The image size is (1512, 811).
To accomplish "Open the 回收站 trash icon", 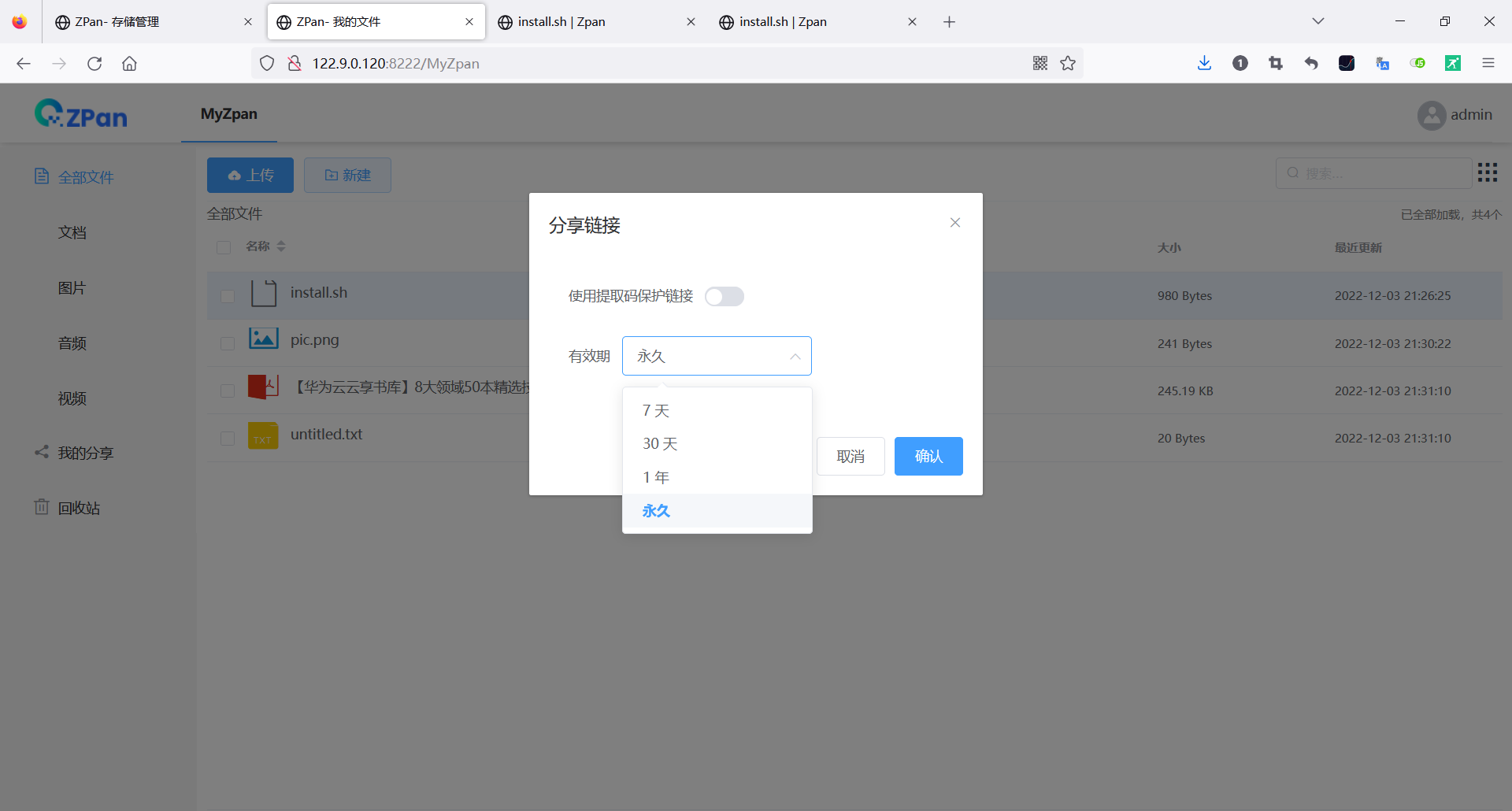I will click(42, 507).
